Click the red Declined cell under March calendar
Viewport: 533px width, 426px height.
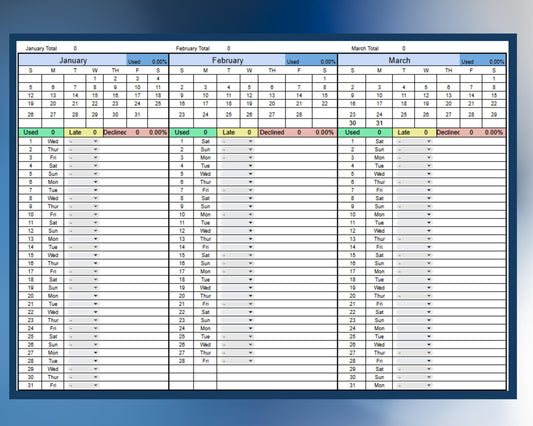click(471, 133)
